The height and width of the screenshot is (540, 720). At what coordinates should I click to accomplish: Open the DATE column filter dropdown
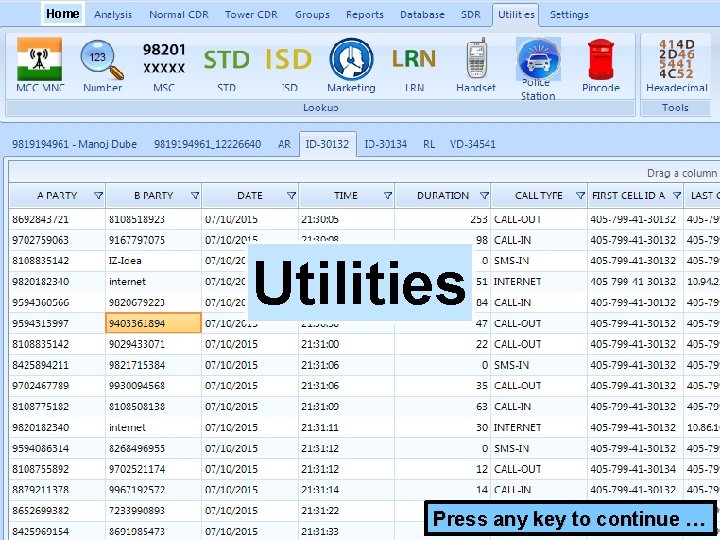(291, 196)
